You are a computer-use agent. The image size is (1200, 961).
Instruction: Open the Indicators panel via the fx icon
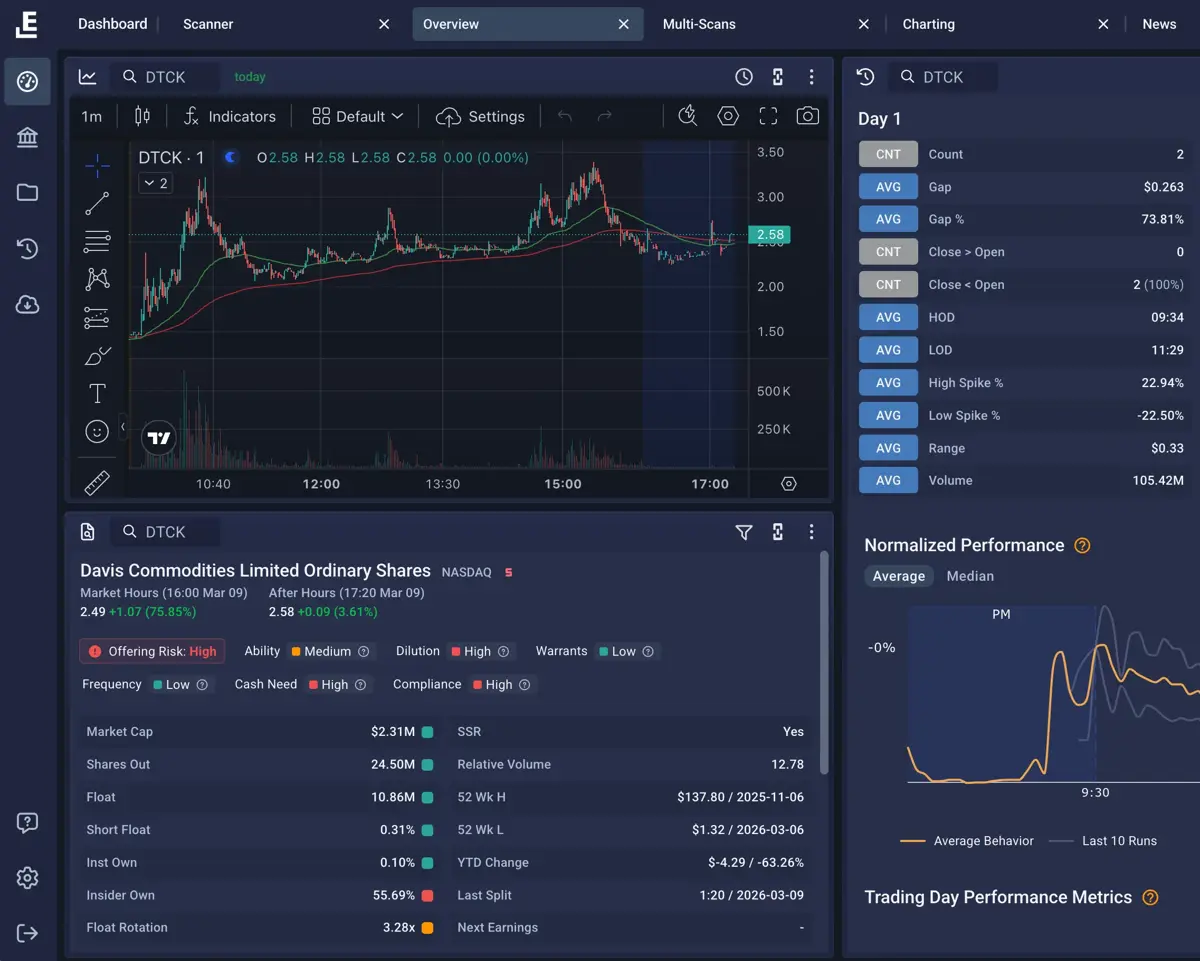click(191, 116)
